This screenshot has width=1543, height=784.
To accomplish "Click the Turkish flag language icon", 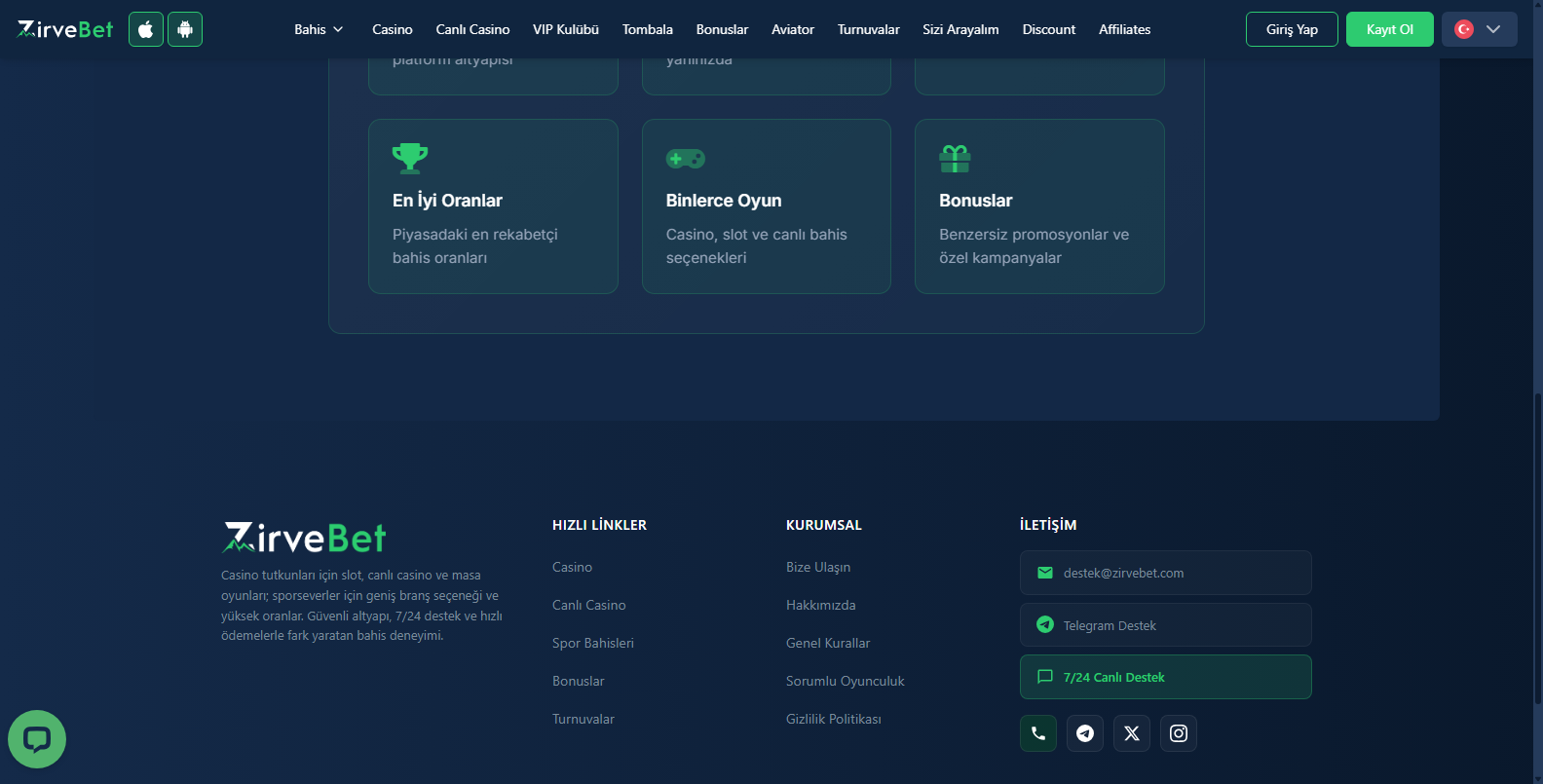I will (1464, 29).
